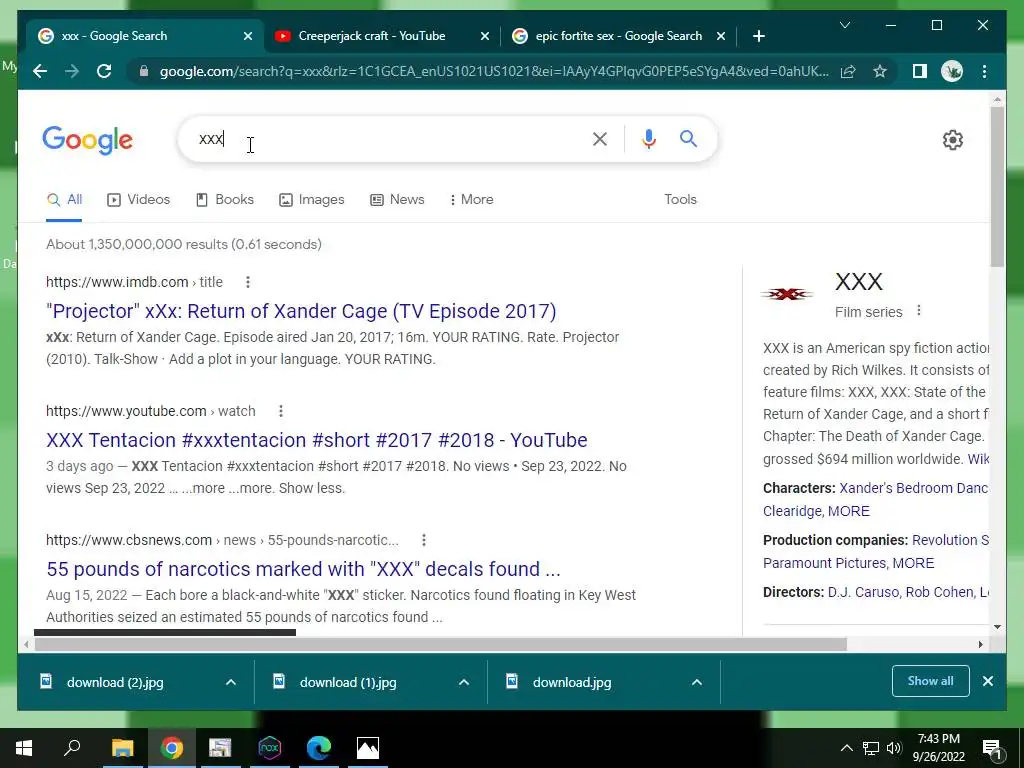
Task: Bookmark this tab with star icon
Action: pos(880,71)
